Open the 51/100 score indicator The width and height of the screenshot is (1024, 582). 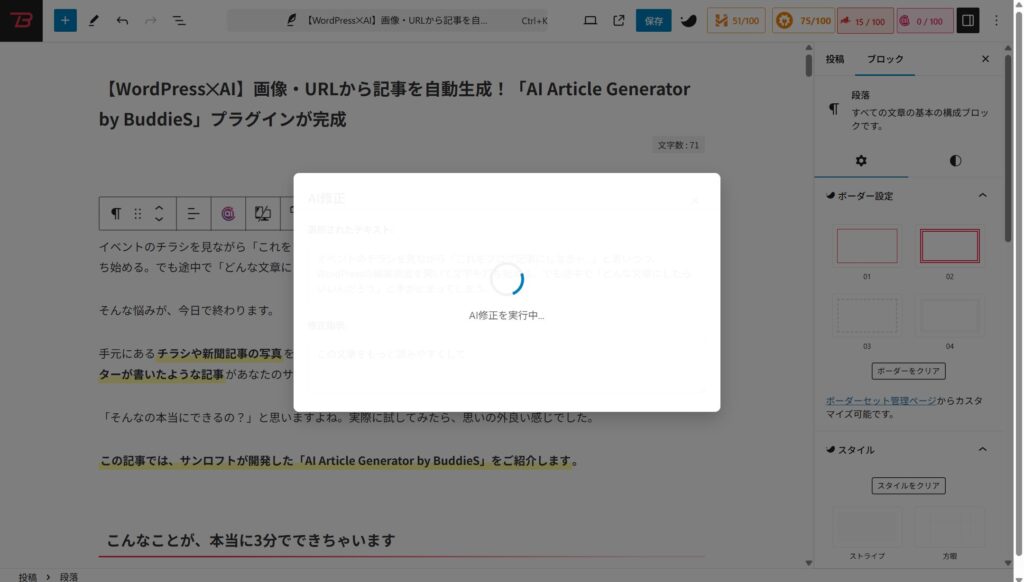tap(736, 21)
